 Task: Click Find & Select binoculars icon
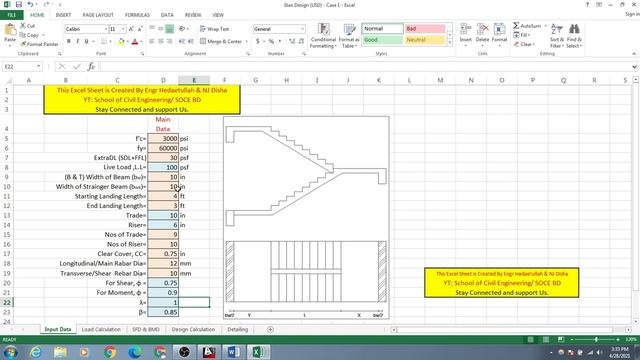pos(574,30)
